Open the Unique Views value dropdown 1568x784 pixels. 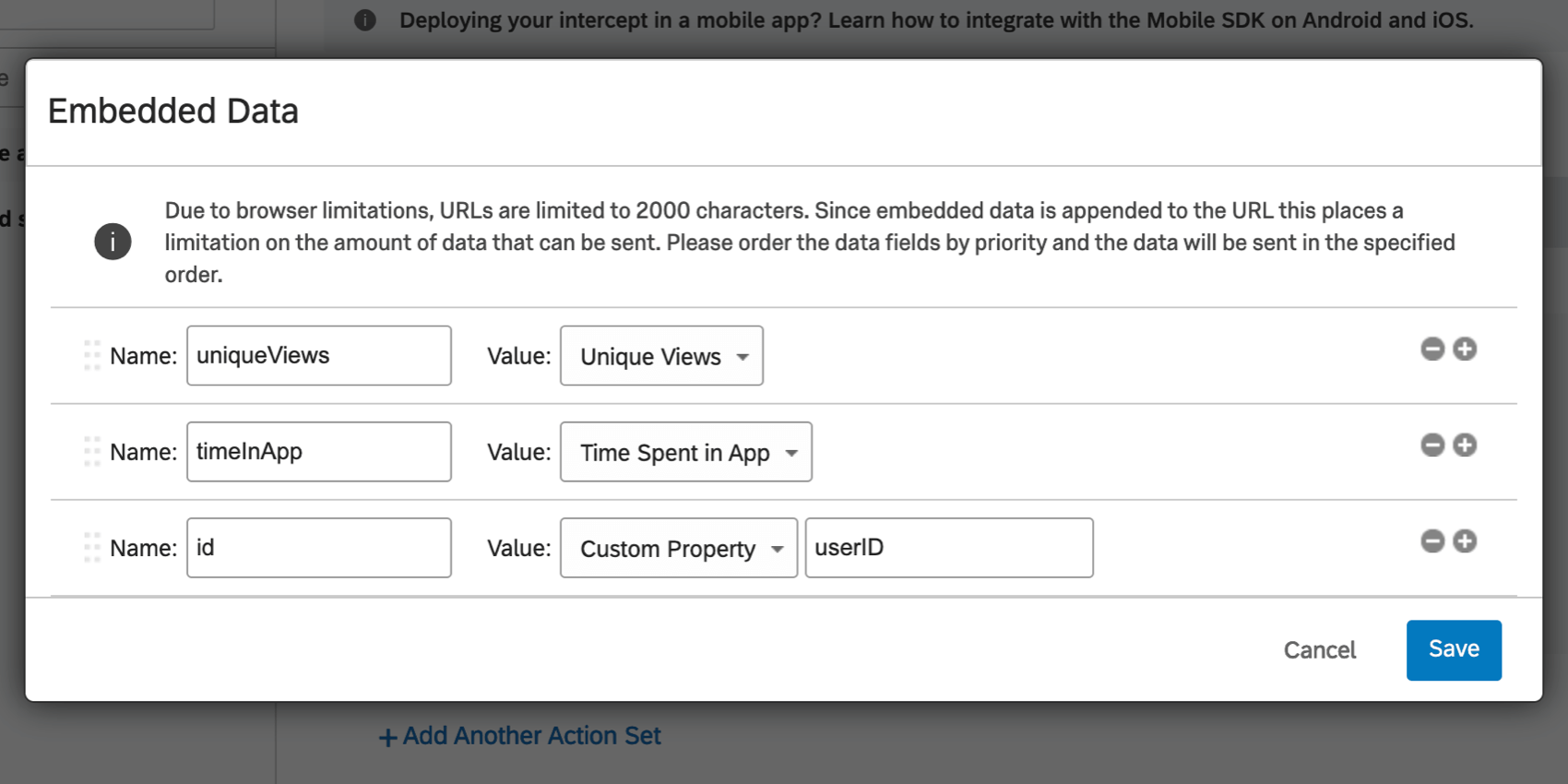(661, 356)
